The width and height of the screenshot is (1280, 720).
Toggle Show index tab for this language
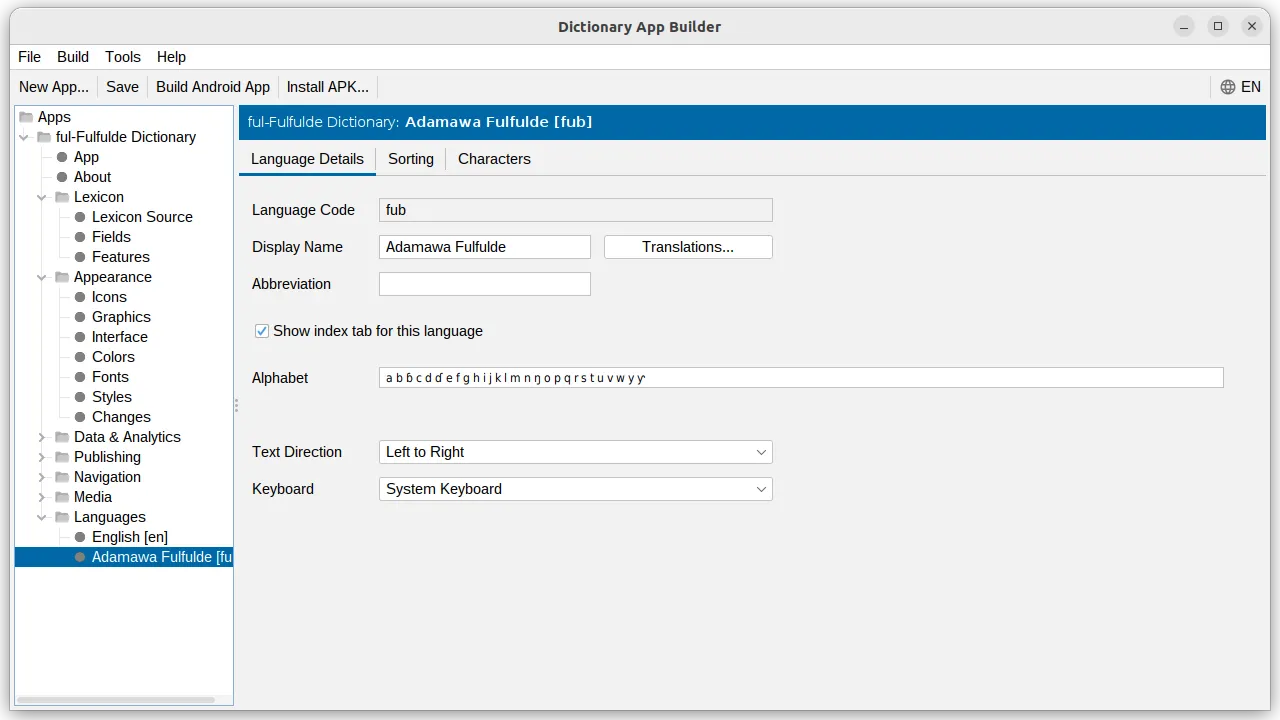(x=262, y=331)
